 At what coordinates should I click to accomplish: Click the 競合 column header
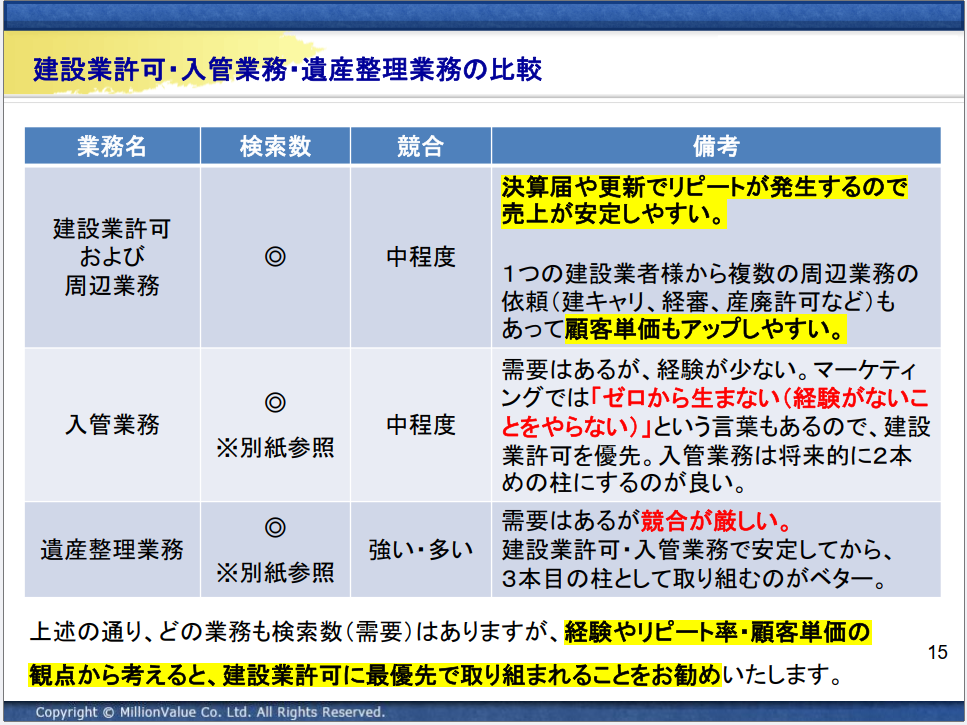coord(421,146)
